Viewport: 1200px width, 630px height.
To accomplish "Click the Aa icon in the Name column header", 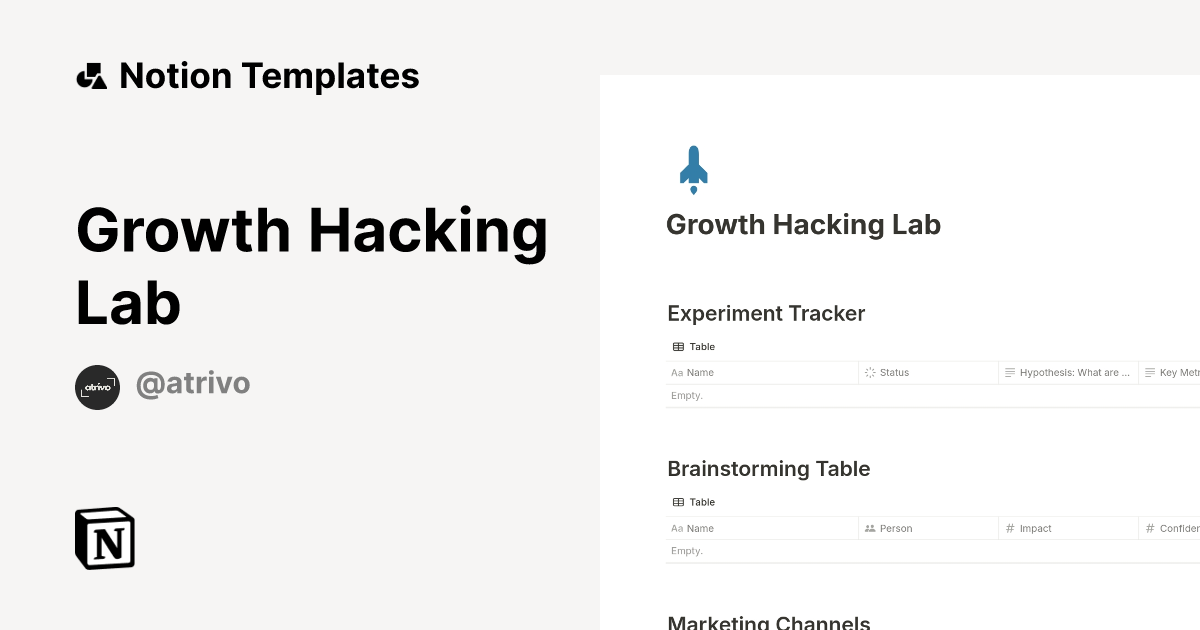I will tap(675, 372).
